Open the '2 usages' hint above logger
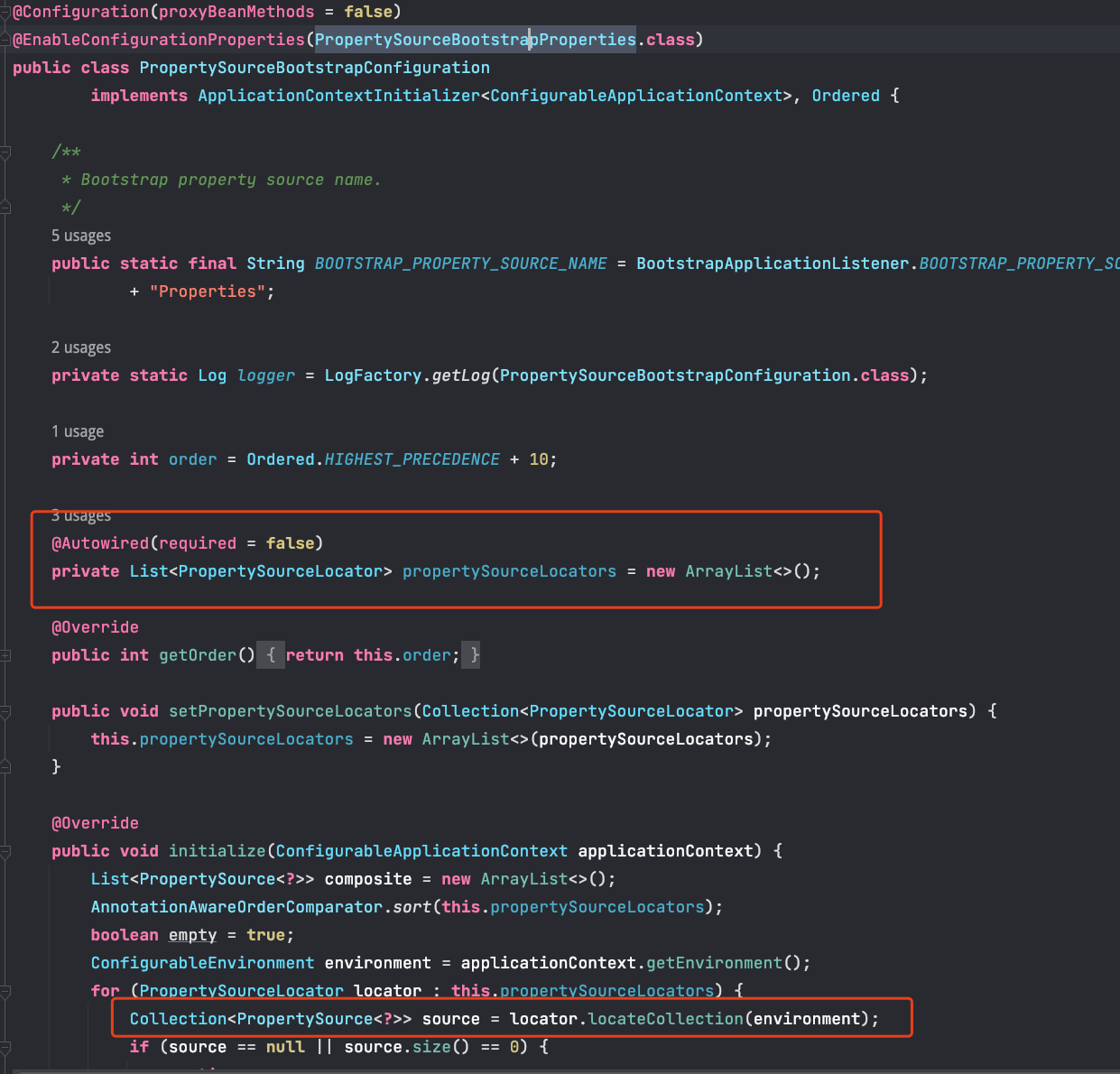The image size is (1120, 1074). [x=81, y=347]
